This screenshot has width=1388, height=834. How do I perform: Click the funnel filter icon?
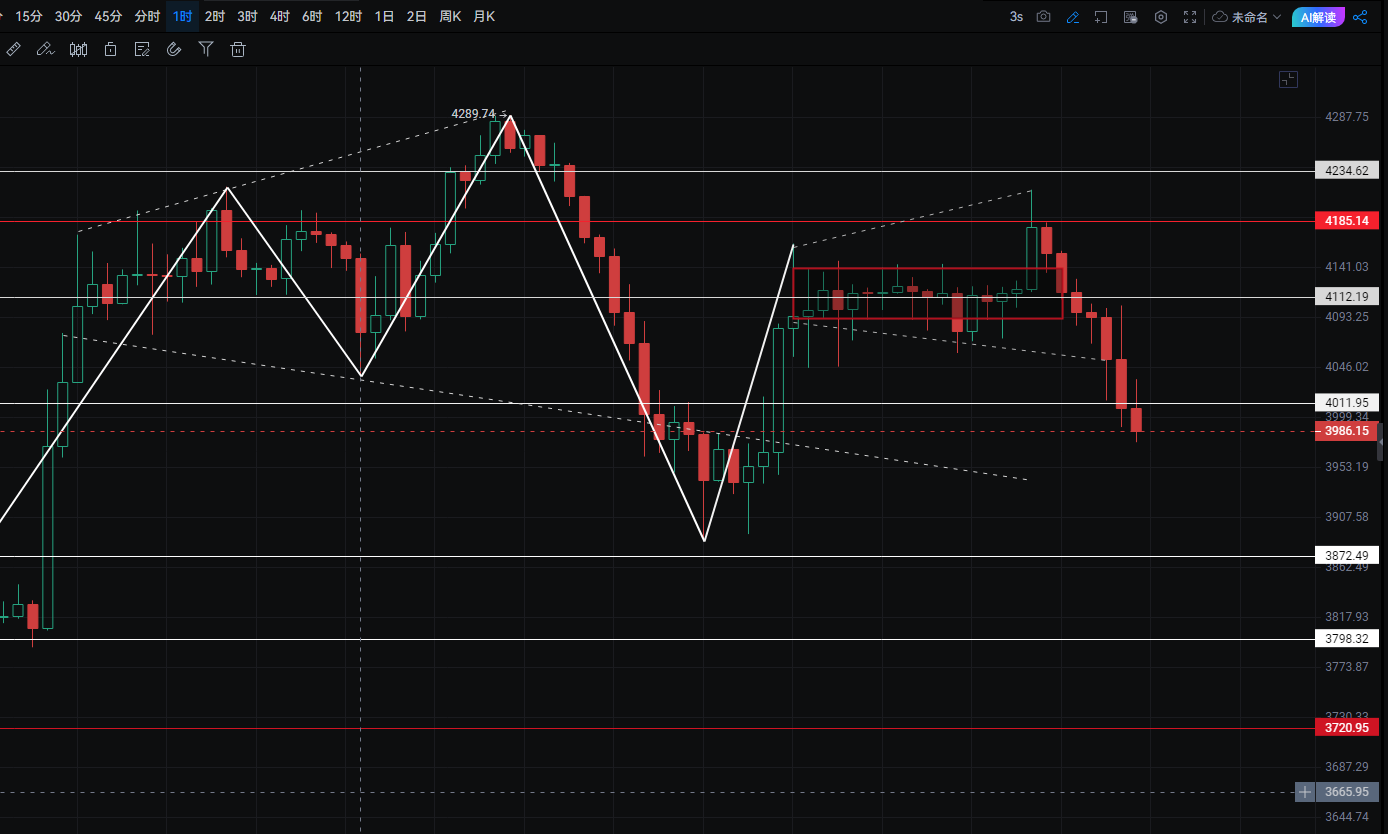[x=206, y=49]
